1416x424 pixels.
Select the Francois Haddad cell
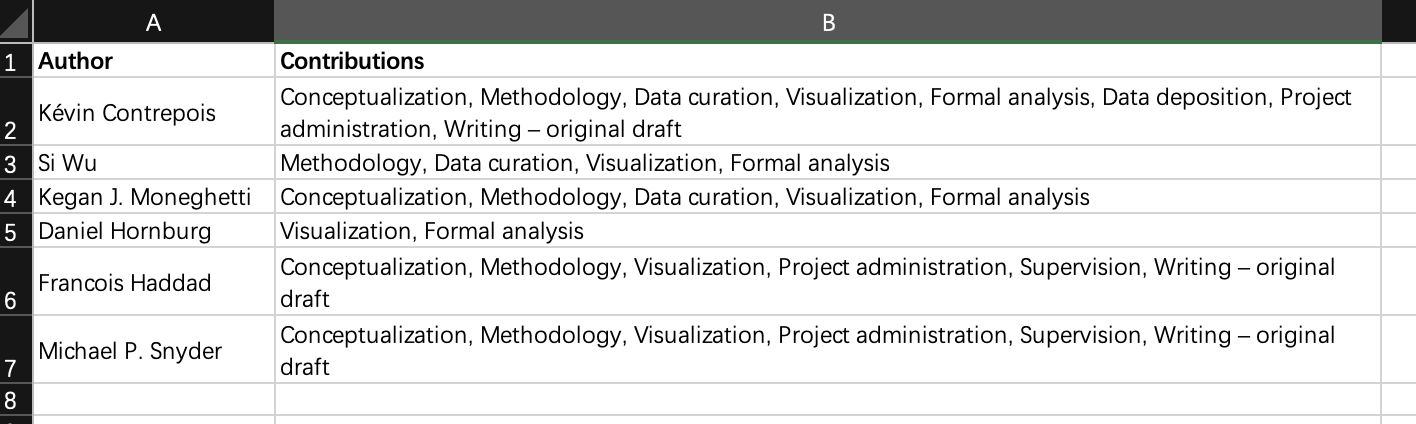[x=153, y=283]
